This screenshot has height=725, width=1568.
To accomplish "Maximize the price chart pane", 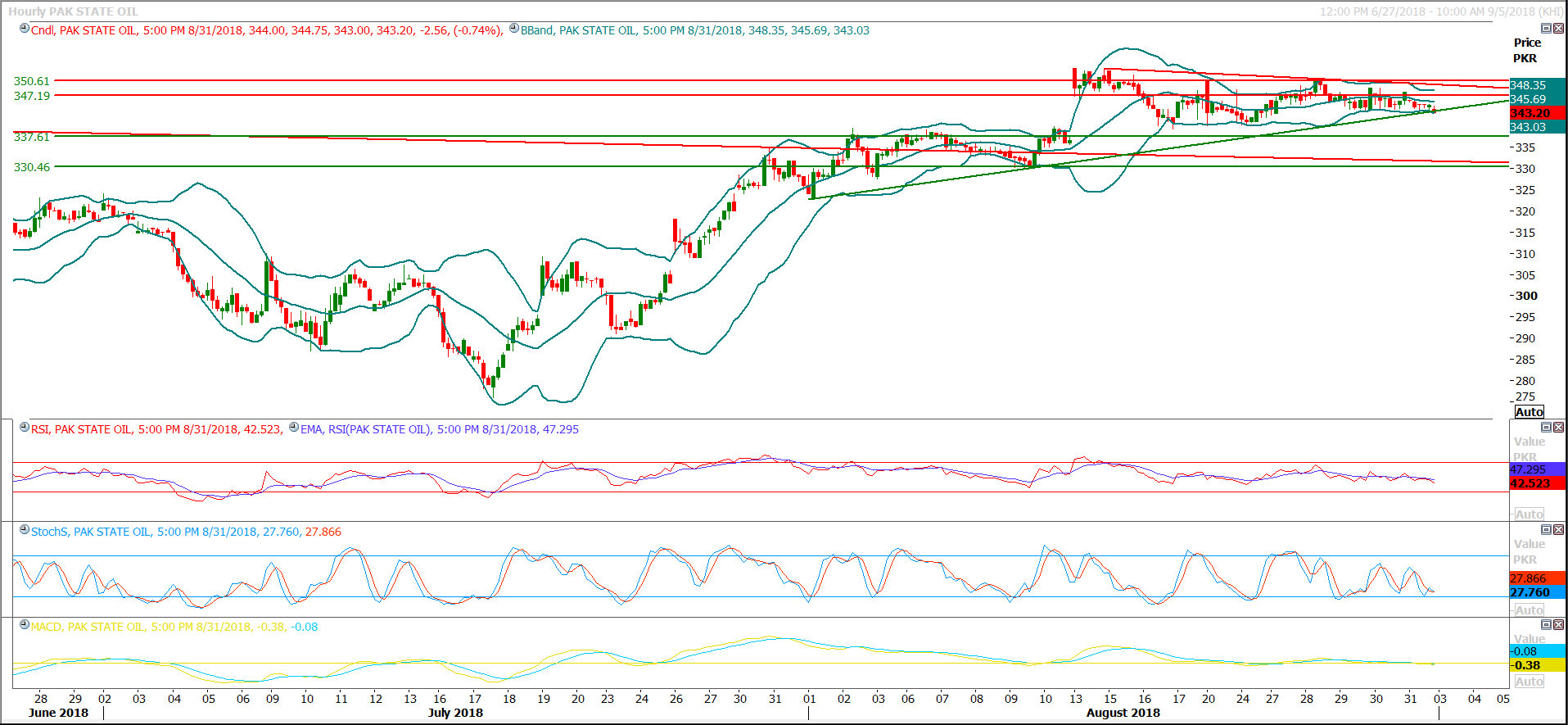I will [x=1547, y=29].
